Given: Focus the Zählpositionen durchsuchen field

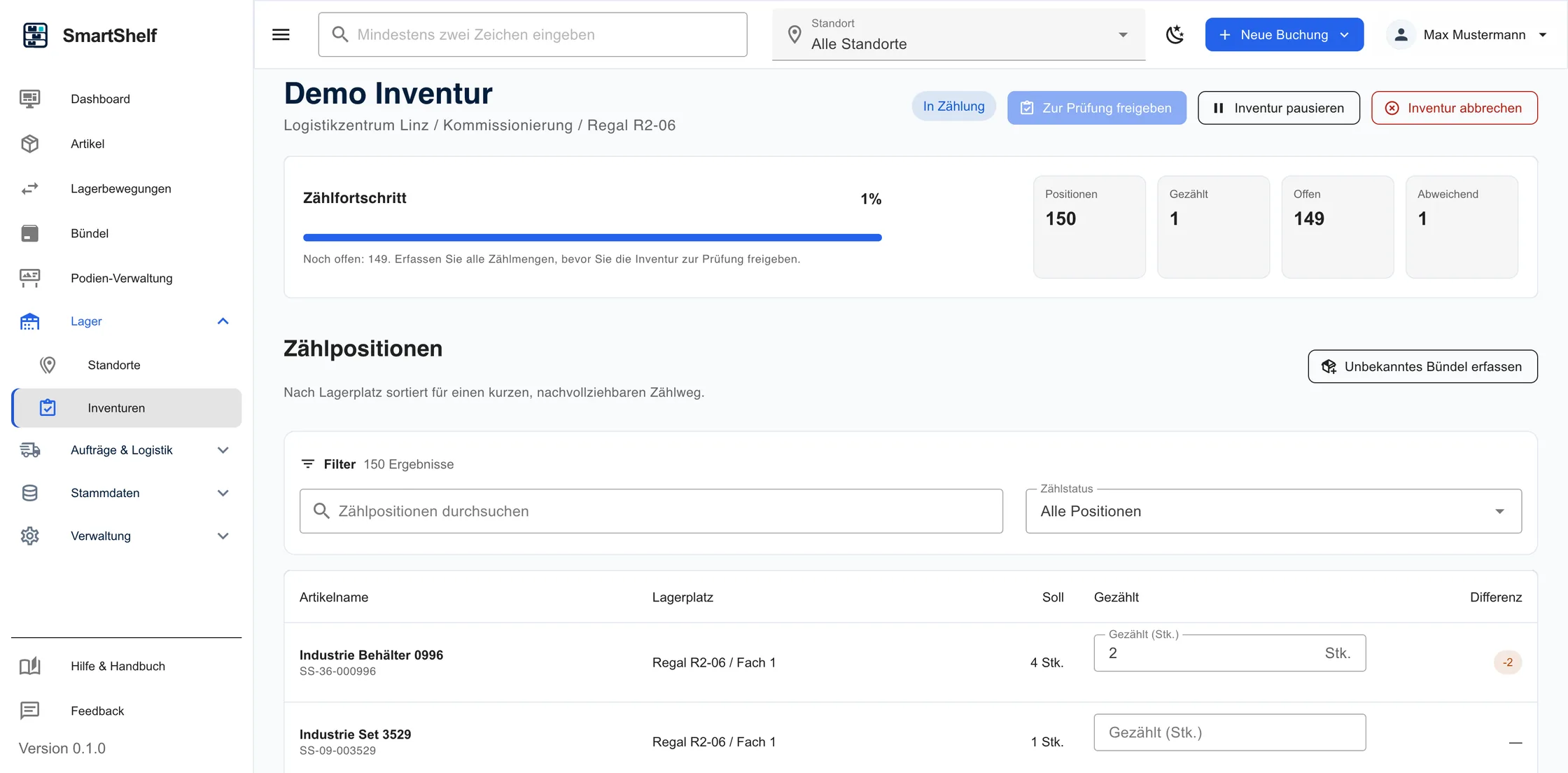Looking at the screenshot, I should click(651, 511).
